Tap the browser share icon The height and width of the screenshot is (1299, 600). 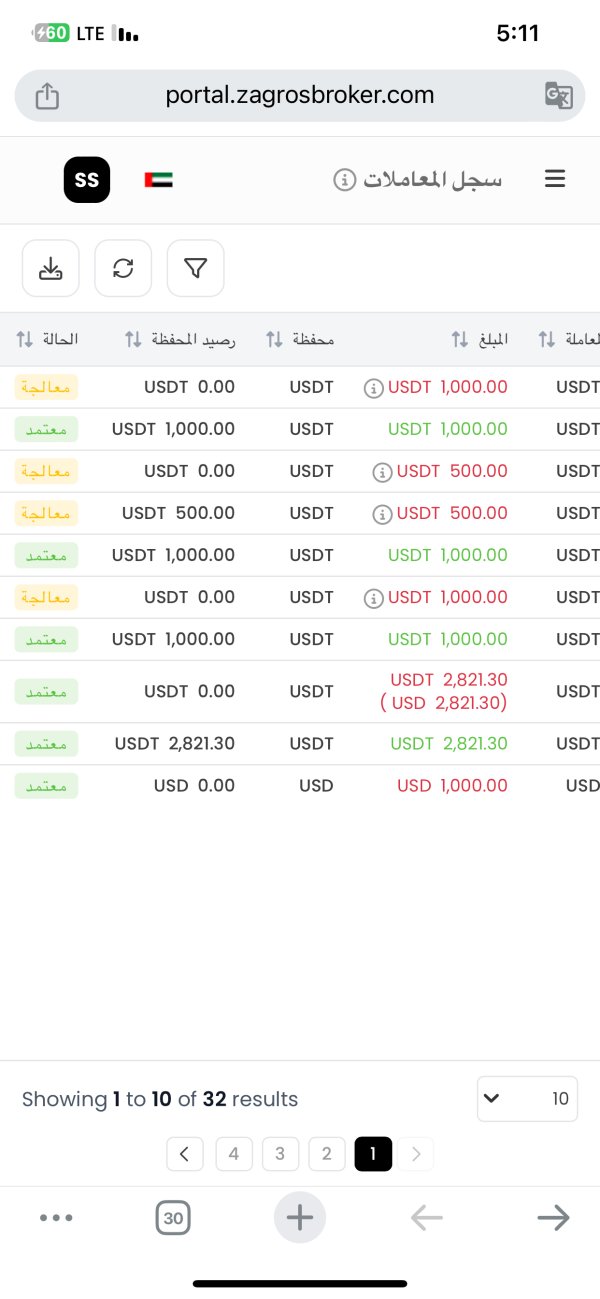(47, 96)
